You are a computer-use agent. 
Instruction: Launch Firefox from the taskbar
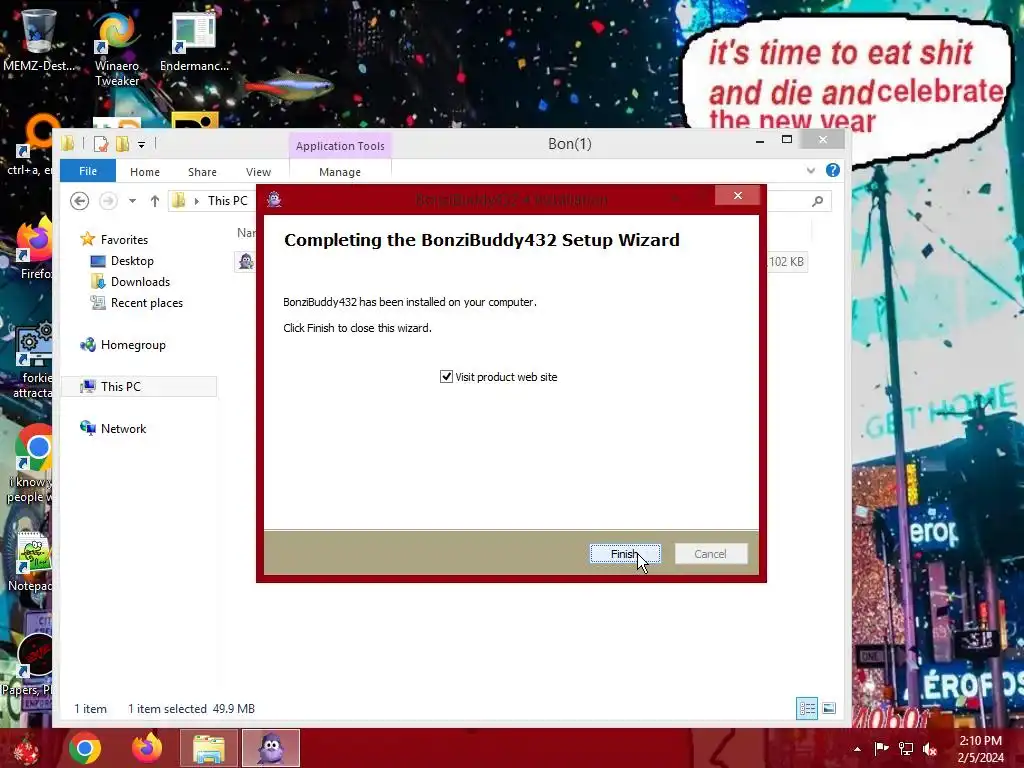[x=147, y=748]
